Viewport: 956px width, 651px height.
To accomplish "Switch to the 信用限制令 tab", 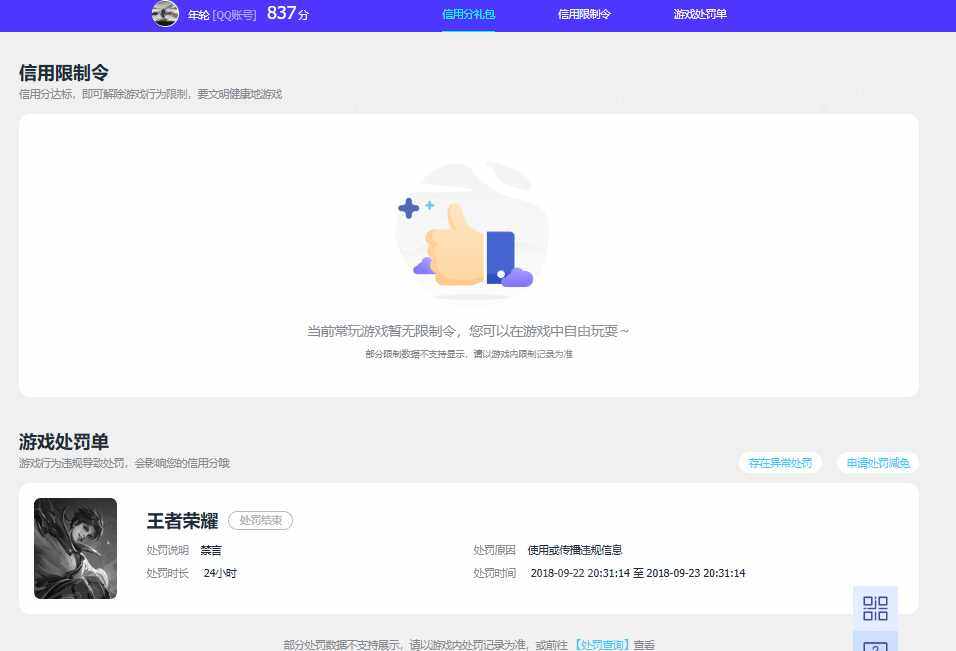I will coord(584,14).
